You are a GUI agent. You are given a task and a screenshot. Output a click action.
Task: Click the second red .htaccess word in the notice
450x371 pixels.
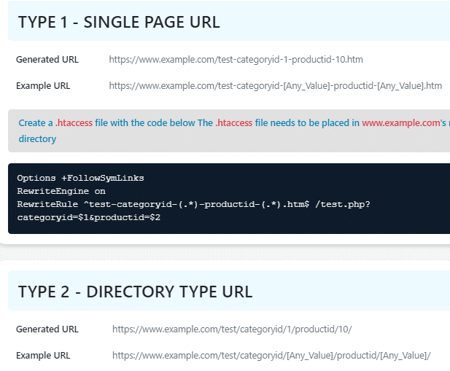[x=234, y=123]
